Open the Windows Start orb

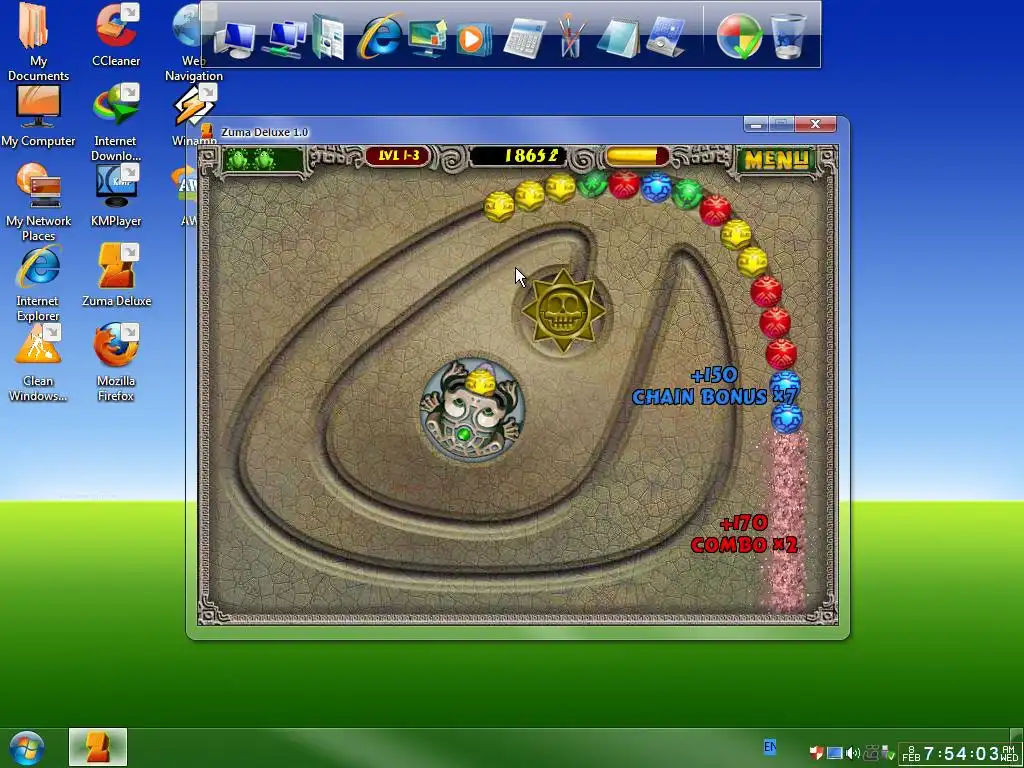tap(26, 748)
